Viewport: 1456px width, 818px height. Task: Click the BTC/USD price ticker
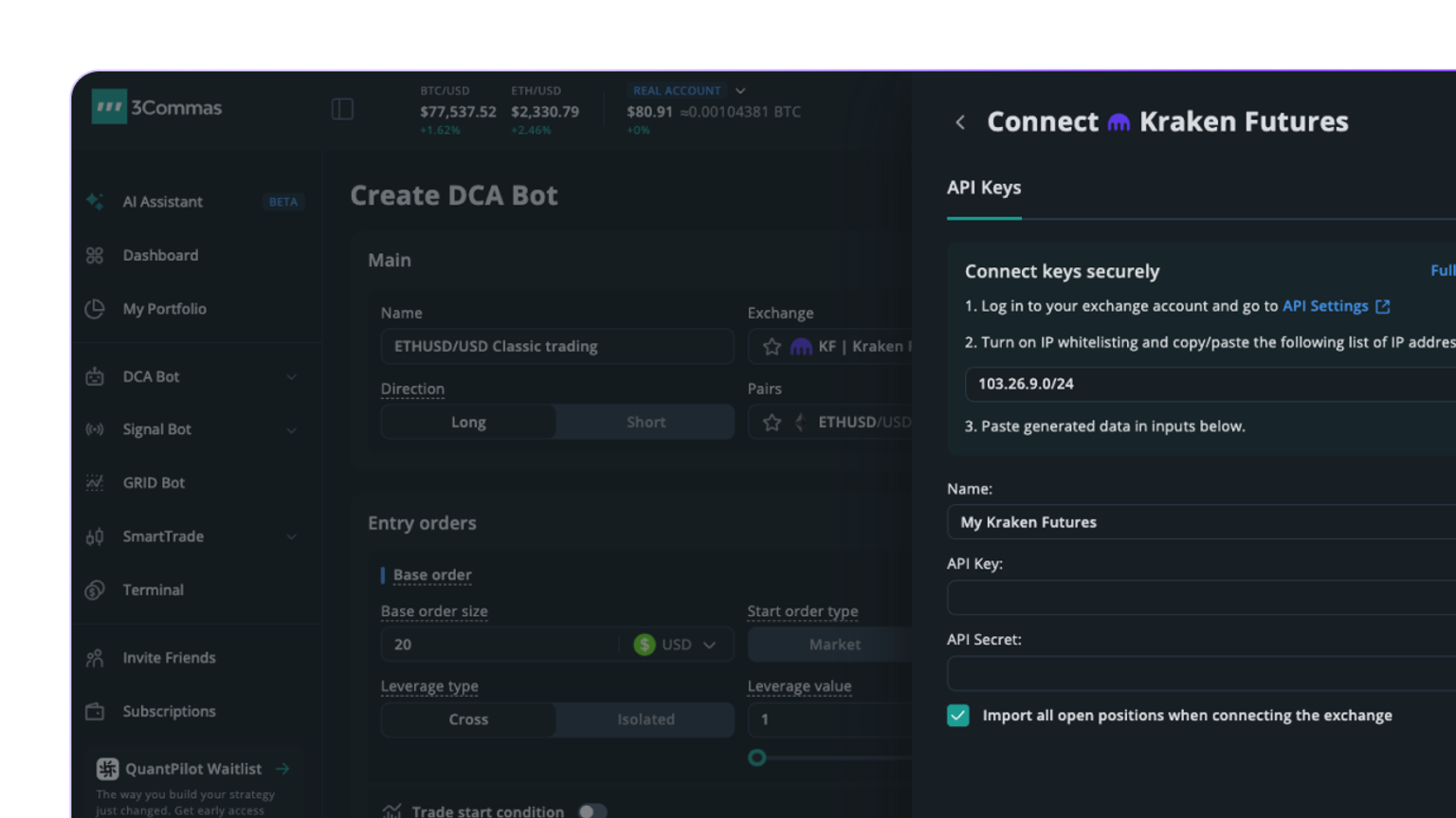(x=458, y=110)
